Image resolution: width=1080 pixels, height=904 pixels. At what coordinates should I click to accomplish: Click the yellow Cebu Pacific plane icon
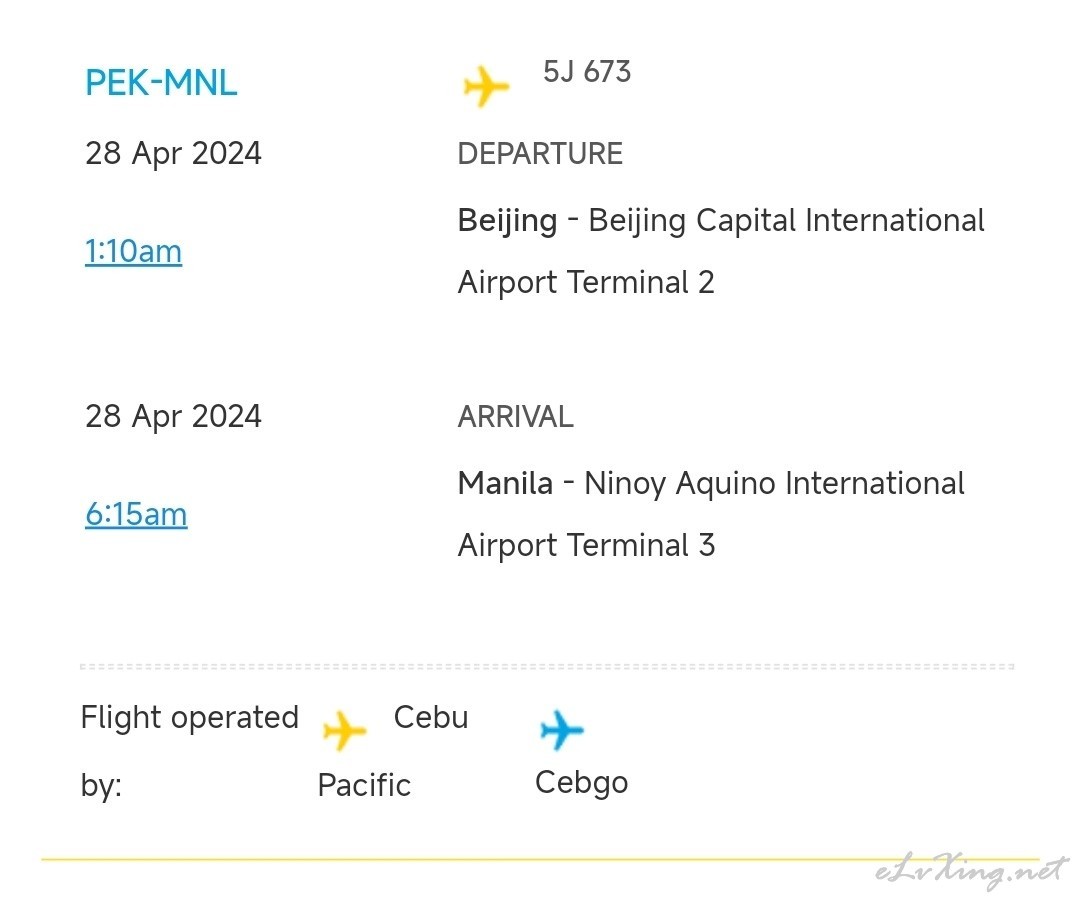tap(344, 730)
